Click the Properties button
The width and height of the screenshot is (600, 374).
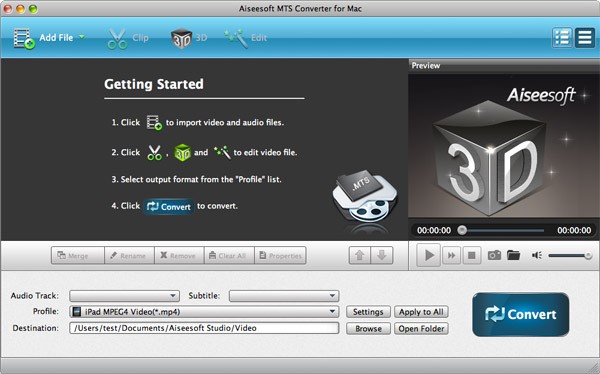(280, 255)
